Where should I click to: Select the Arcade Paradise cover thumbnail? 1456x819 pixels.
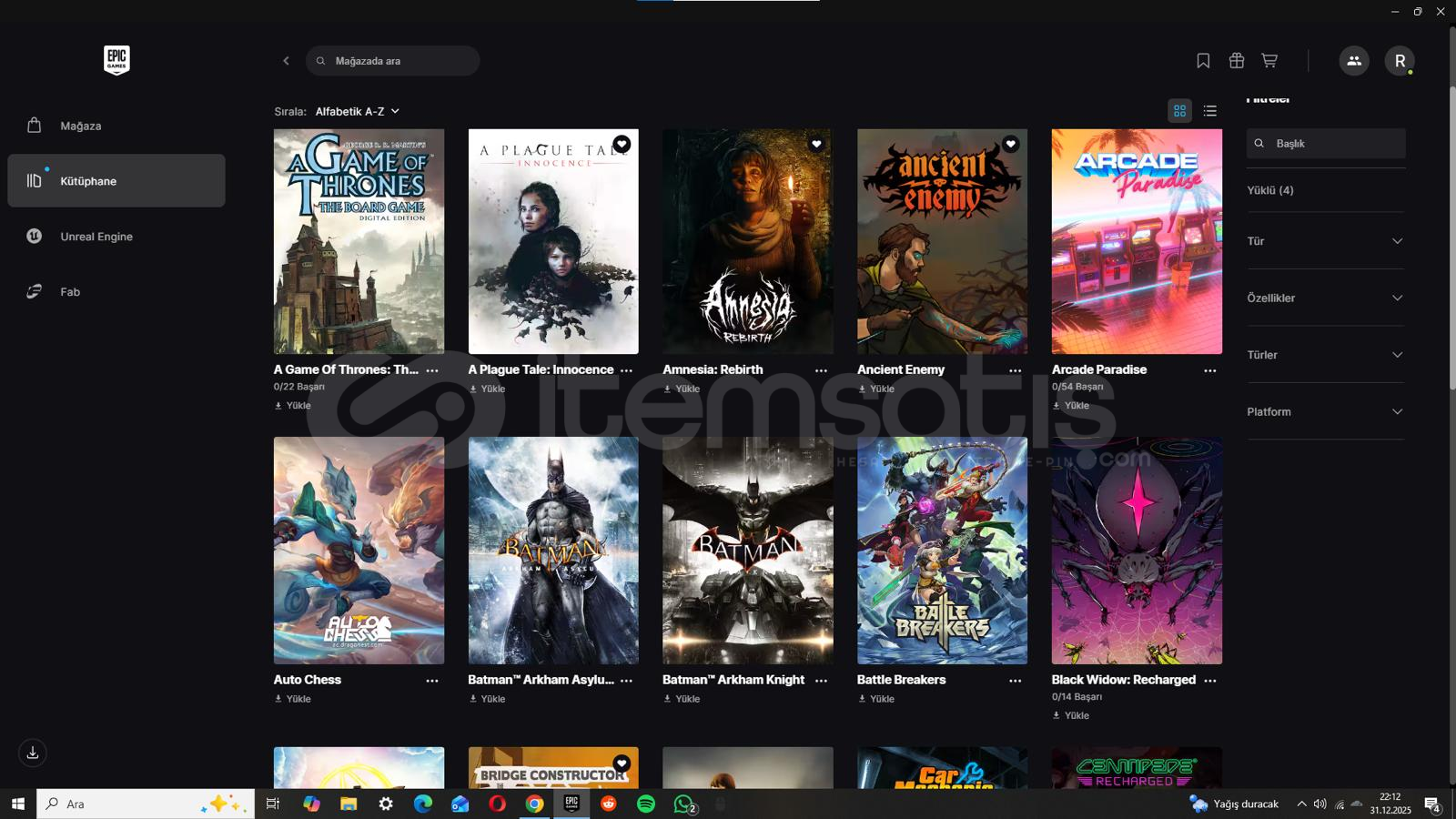[x=1137, y=241]
